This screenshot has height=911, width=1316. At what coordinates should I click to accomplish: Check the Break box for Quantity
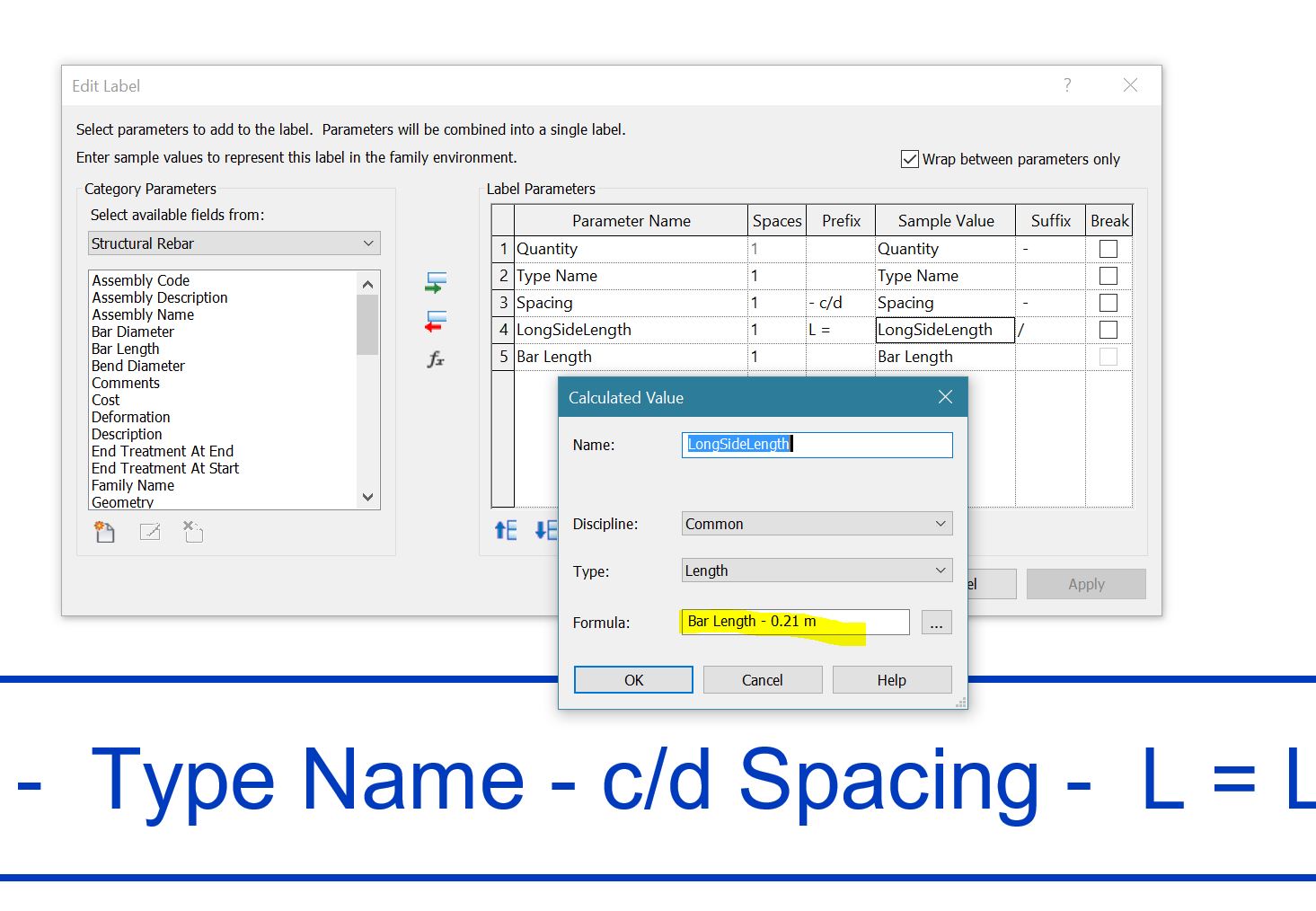1108,249
